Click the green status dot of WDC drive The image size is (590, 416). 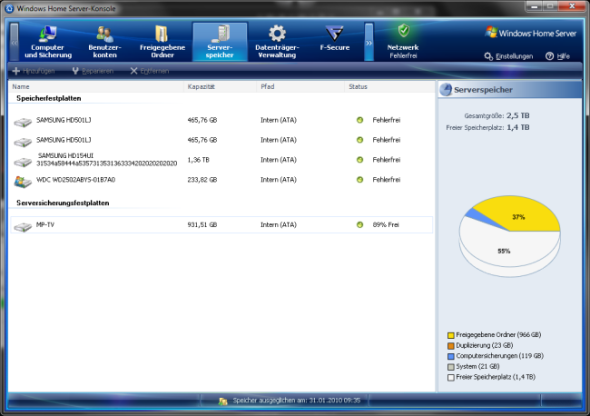[360, 180]
